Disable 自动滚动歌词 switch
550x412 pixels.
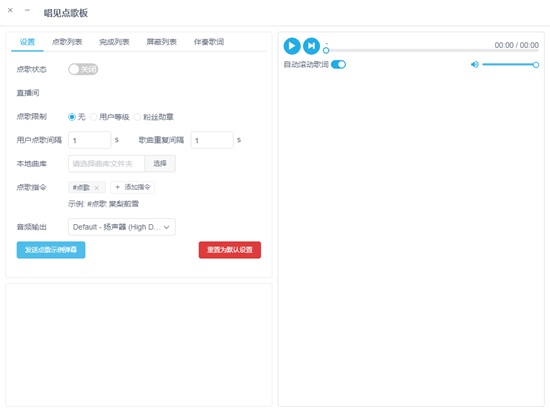point(338,65)
